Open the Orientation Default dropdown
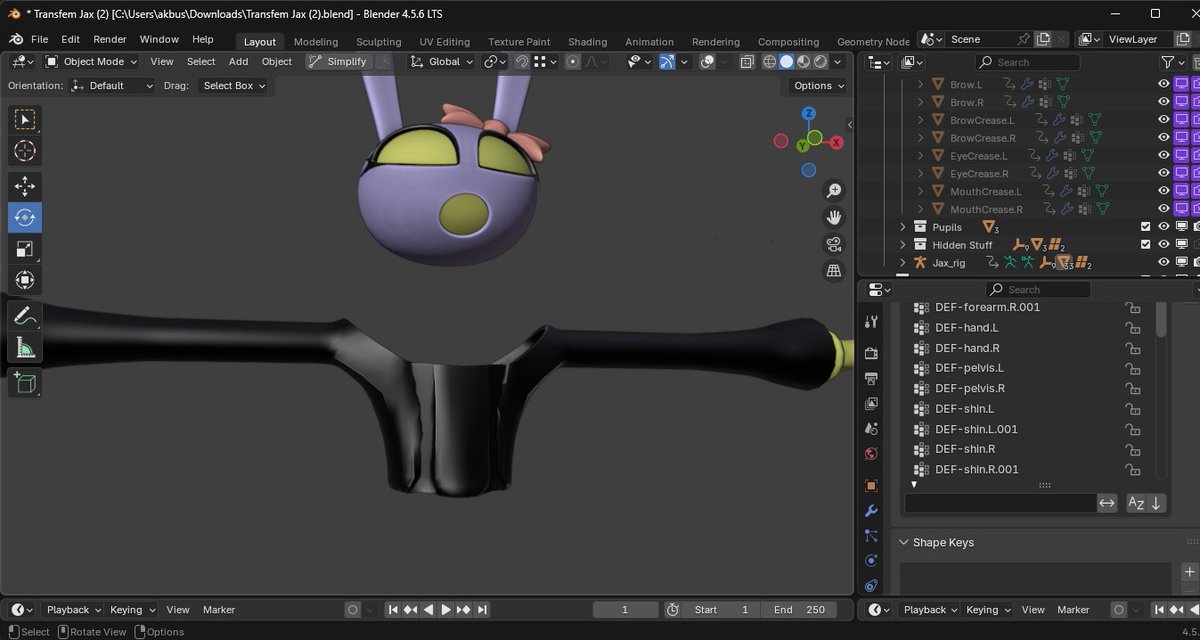Image resolution: width=1200 pixels, height=640 pixels. (x=113, y=86)
